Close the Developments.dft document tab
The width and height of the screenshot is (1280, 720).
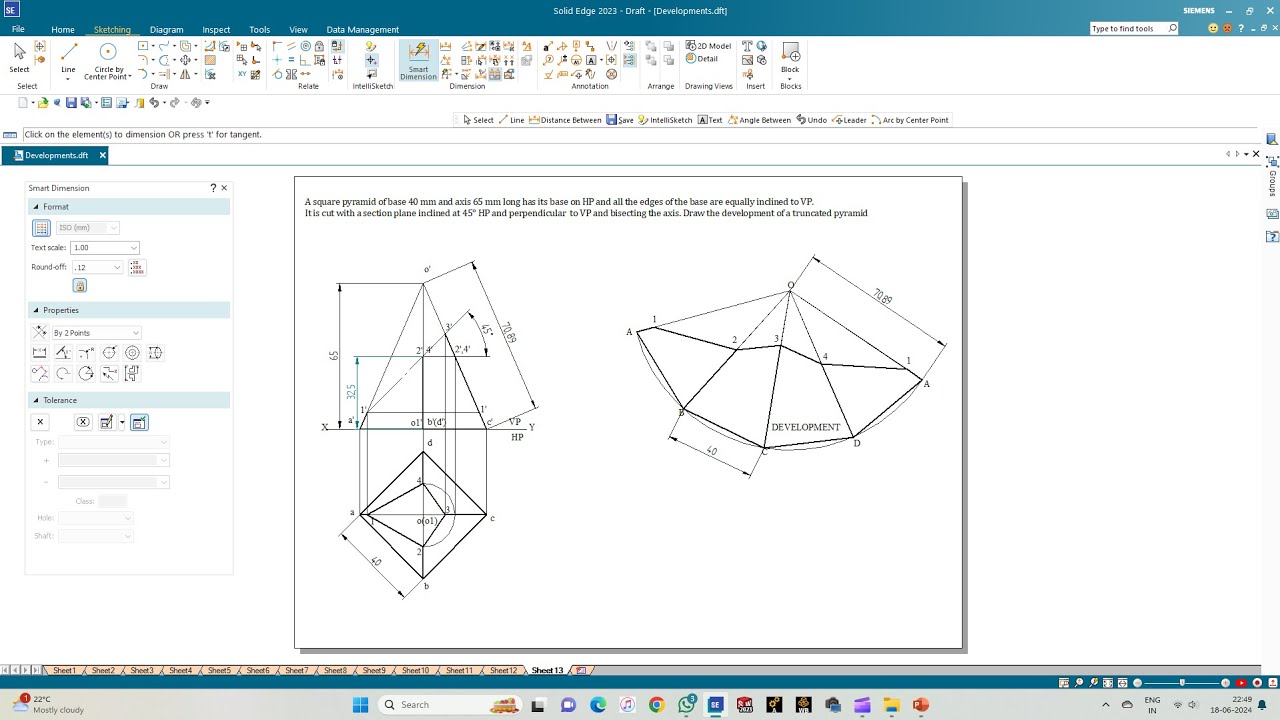click(102, 156)
